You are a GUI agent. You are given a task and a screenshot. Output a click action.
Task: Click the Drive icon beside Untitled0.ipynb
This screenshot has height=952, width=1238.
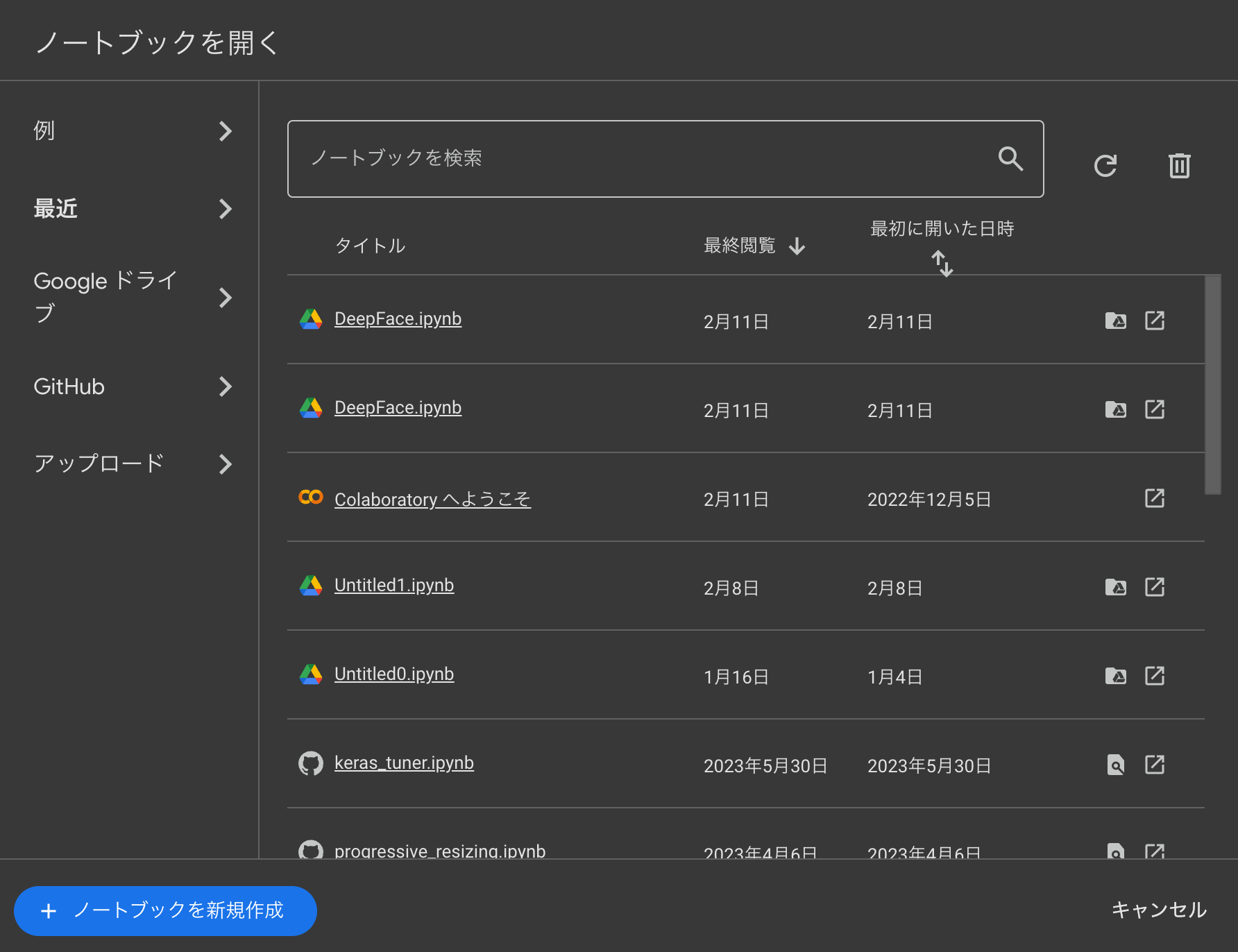point(1114,675)
